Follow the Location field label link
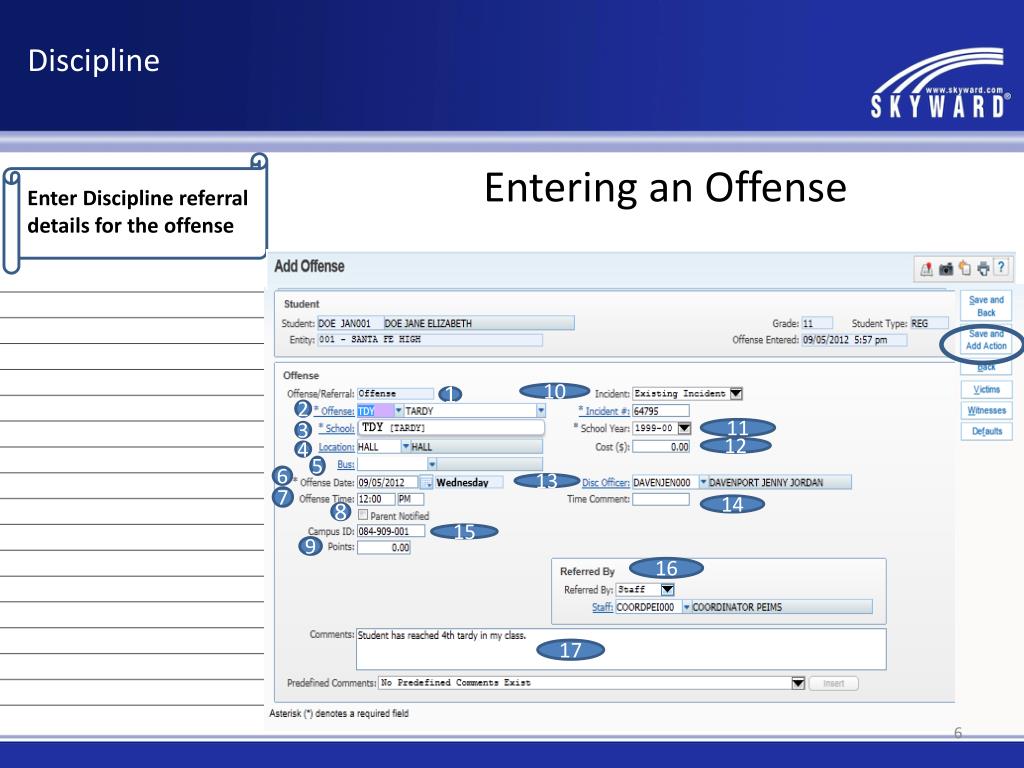Image resolution: width=1024 pixels, height=768 pixels. pyautogui.click(x=336, y=447)
